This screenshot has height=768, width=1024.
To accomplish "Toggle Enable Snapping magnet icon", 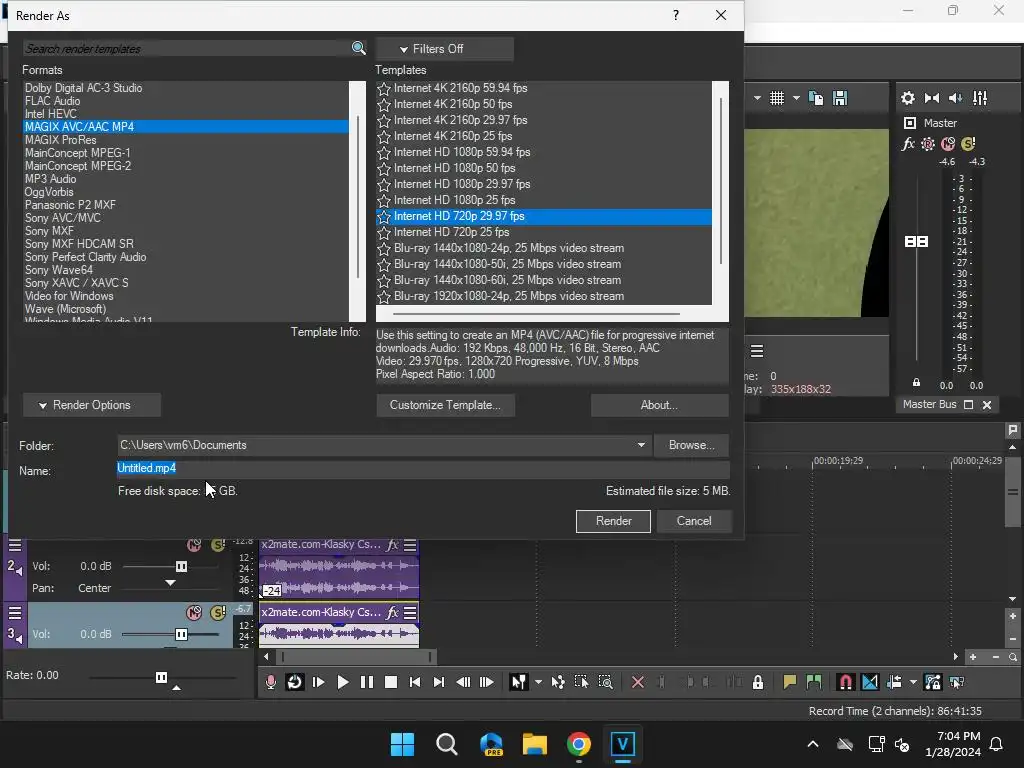I will pos(846,682).
